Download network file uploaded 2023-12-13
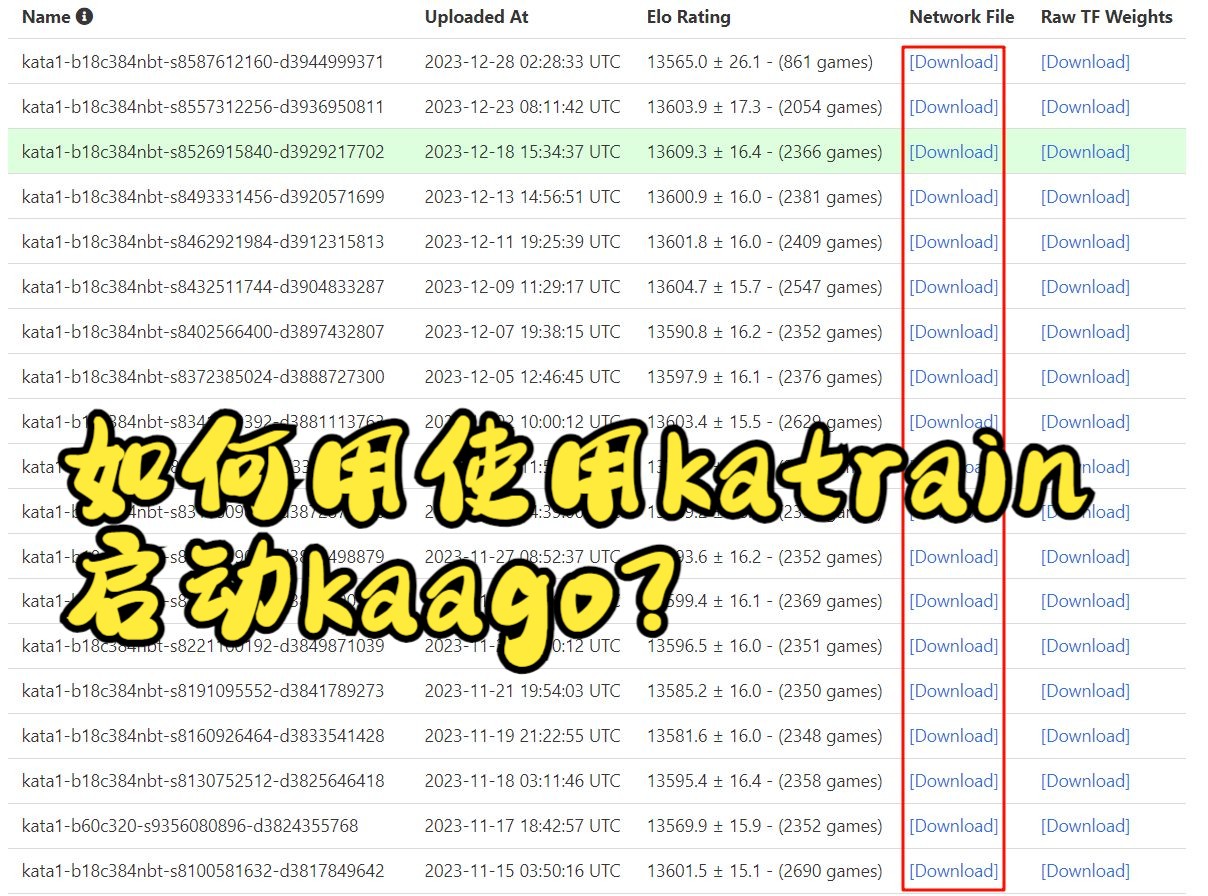 pos(952,196)
